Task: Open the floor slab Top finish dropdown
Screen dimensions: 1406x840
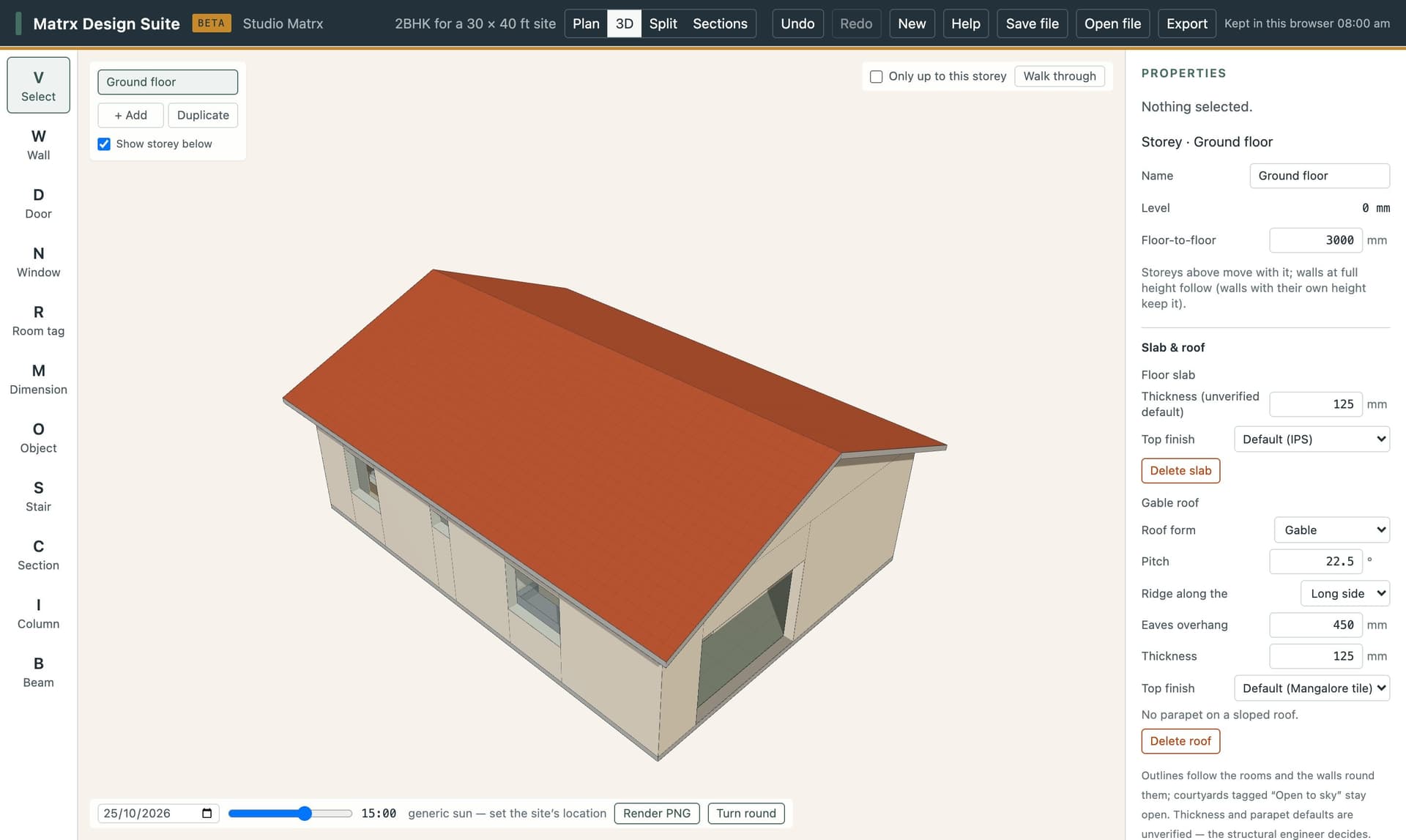Action: pos(1312,439)
